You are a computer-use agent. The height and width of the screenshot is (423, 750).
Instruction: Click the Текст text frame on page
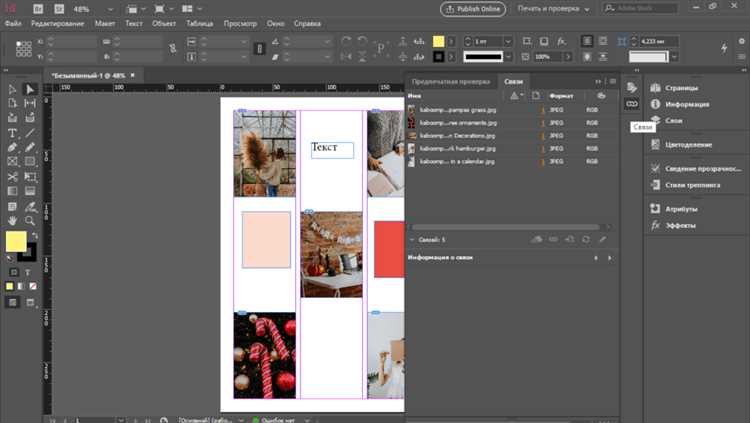click(x=332, y=149)
